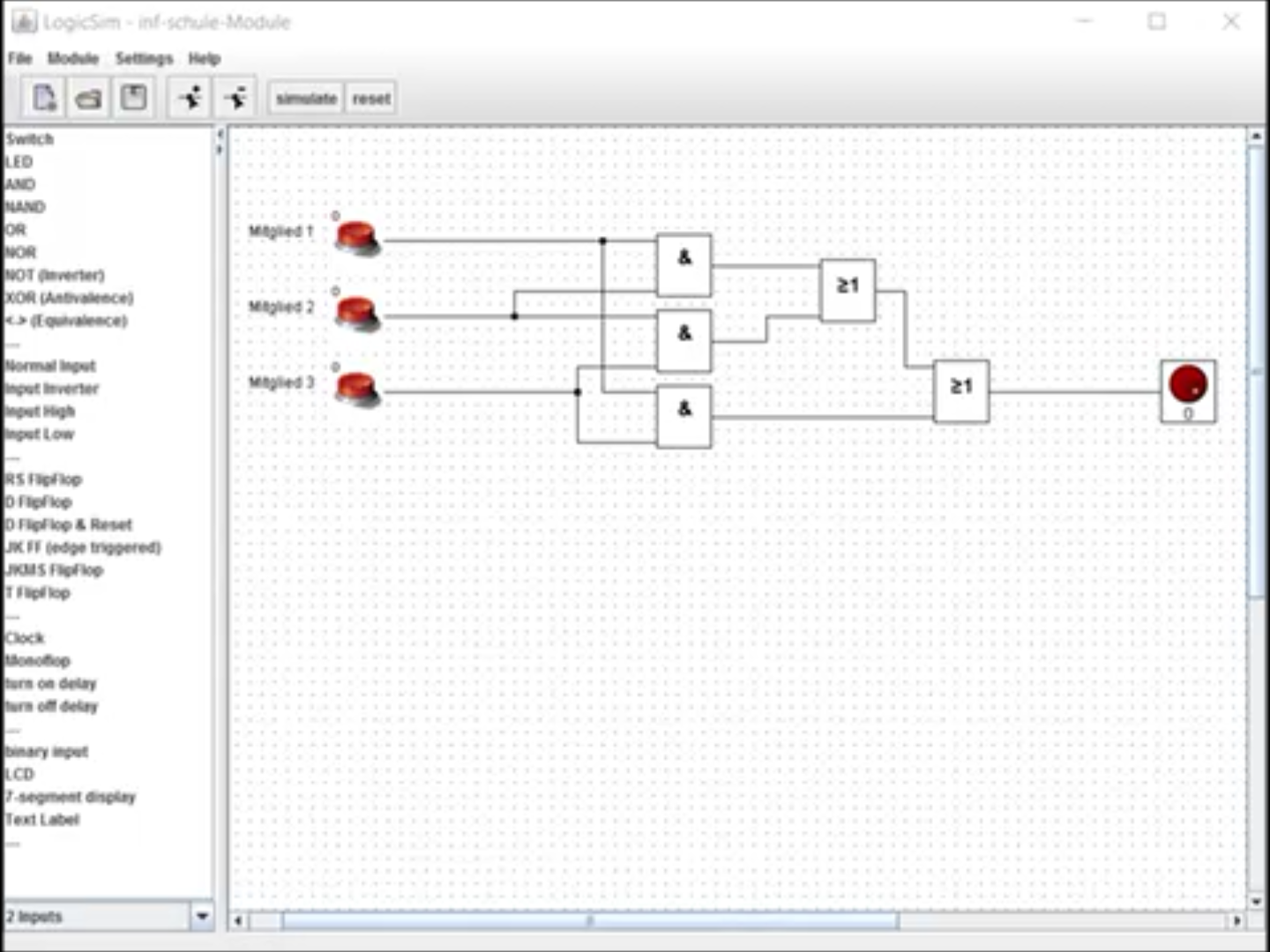Click the horizontal scrollbar thumb

(589, 921)
